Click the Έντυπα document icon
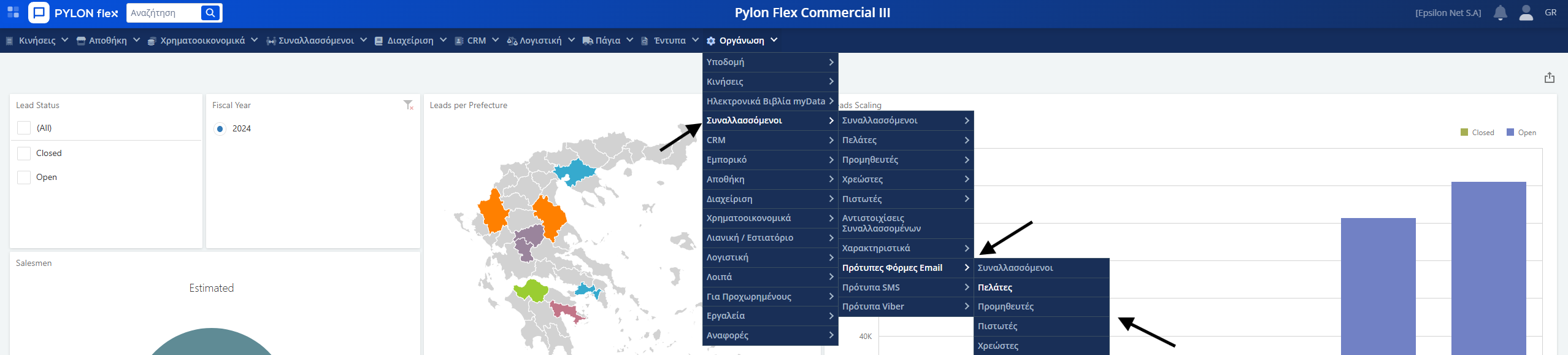The image size is (1568, 355). point(645,41)
